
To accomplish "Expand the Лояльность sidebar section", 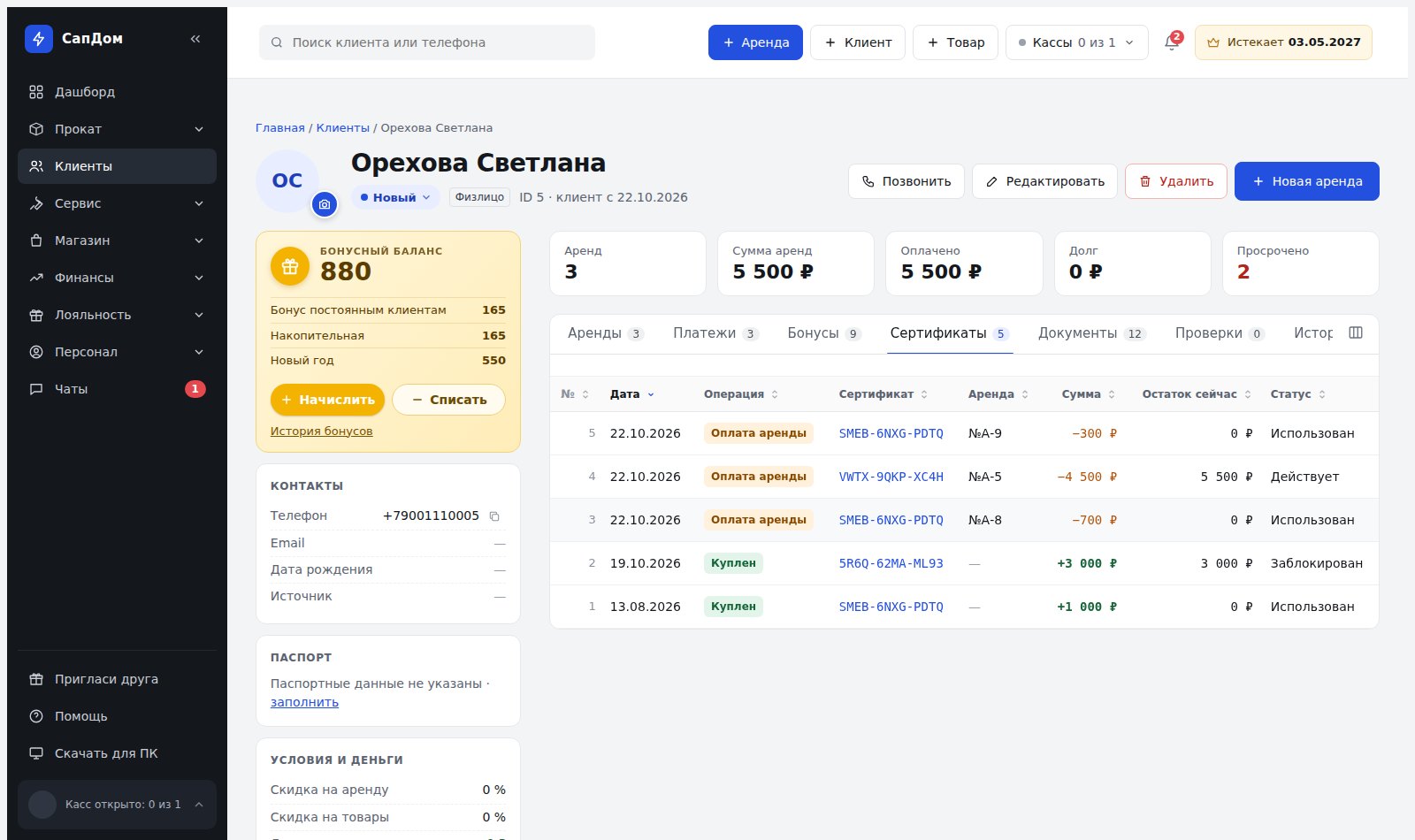I will [x=117, y=315].
